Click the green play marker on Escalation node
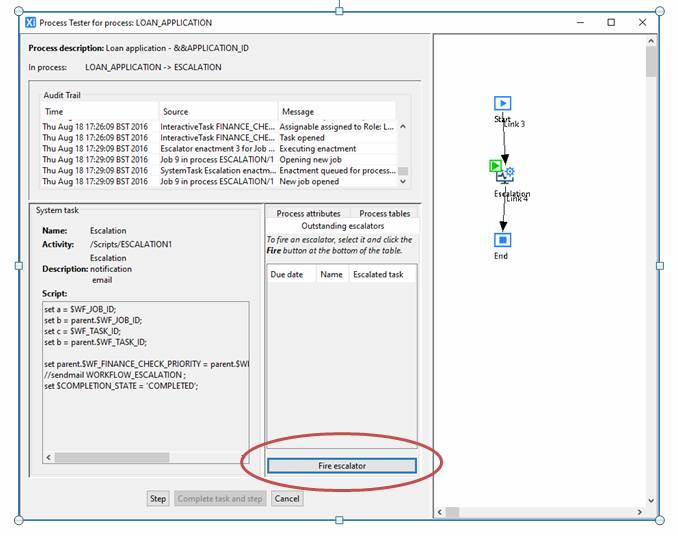This screenshot has height=536, width=678. click(x=495, y=166)
